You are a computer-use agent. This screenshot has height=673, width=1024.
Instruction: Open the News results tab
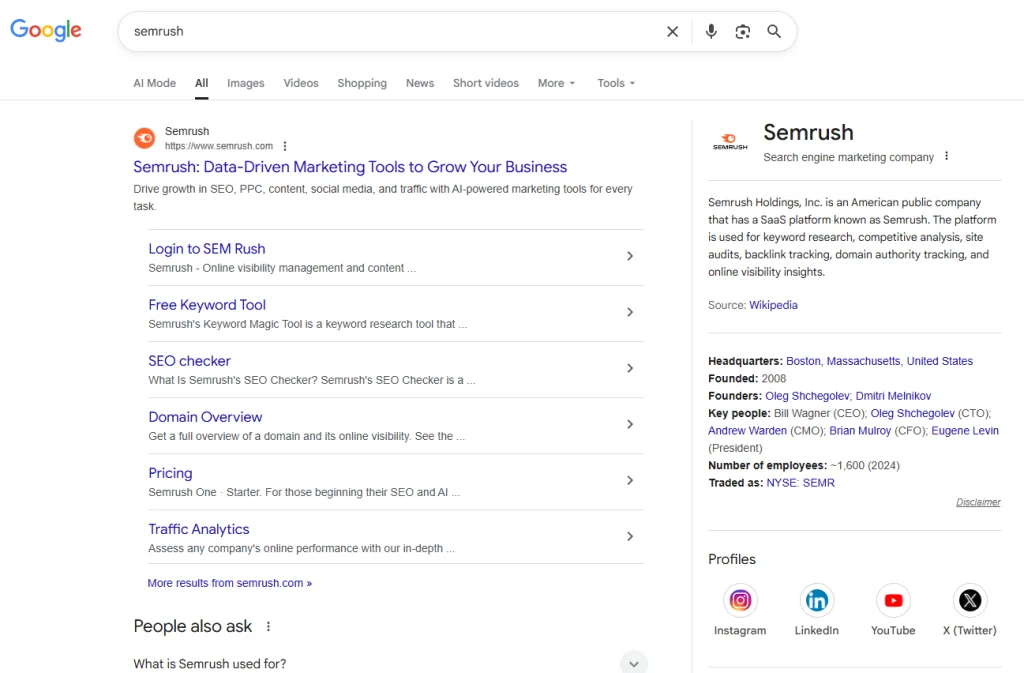(420, 83)
